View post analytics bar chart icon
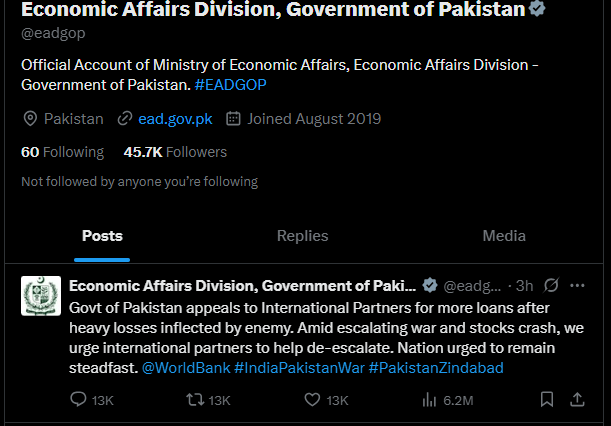The height and width of the screenshot is (426, 611). click(430, 400)
